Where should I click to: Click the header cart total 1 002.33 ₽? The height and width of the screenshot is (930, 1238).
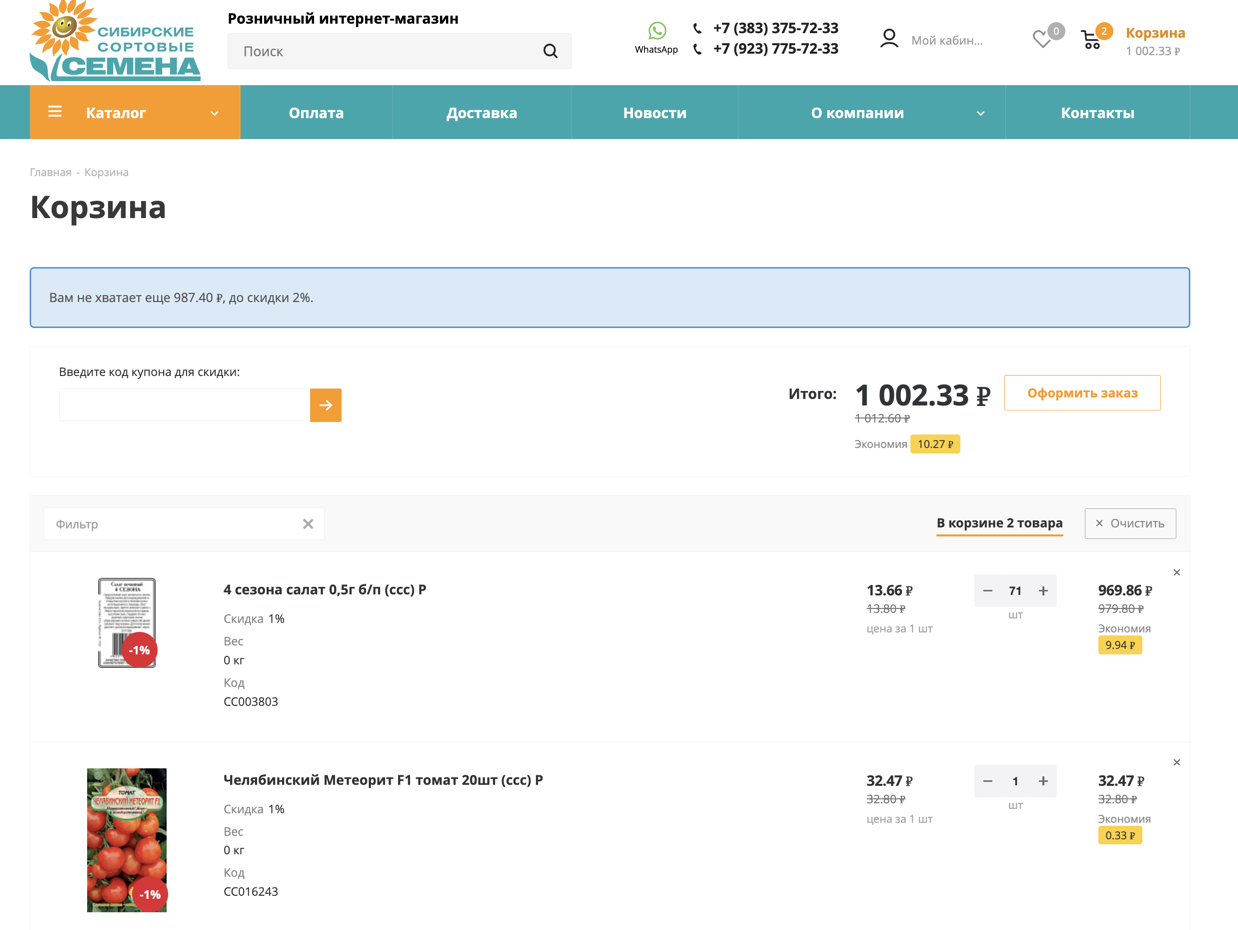coord(1153,51)
